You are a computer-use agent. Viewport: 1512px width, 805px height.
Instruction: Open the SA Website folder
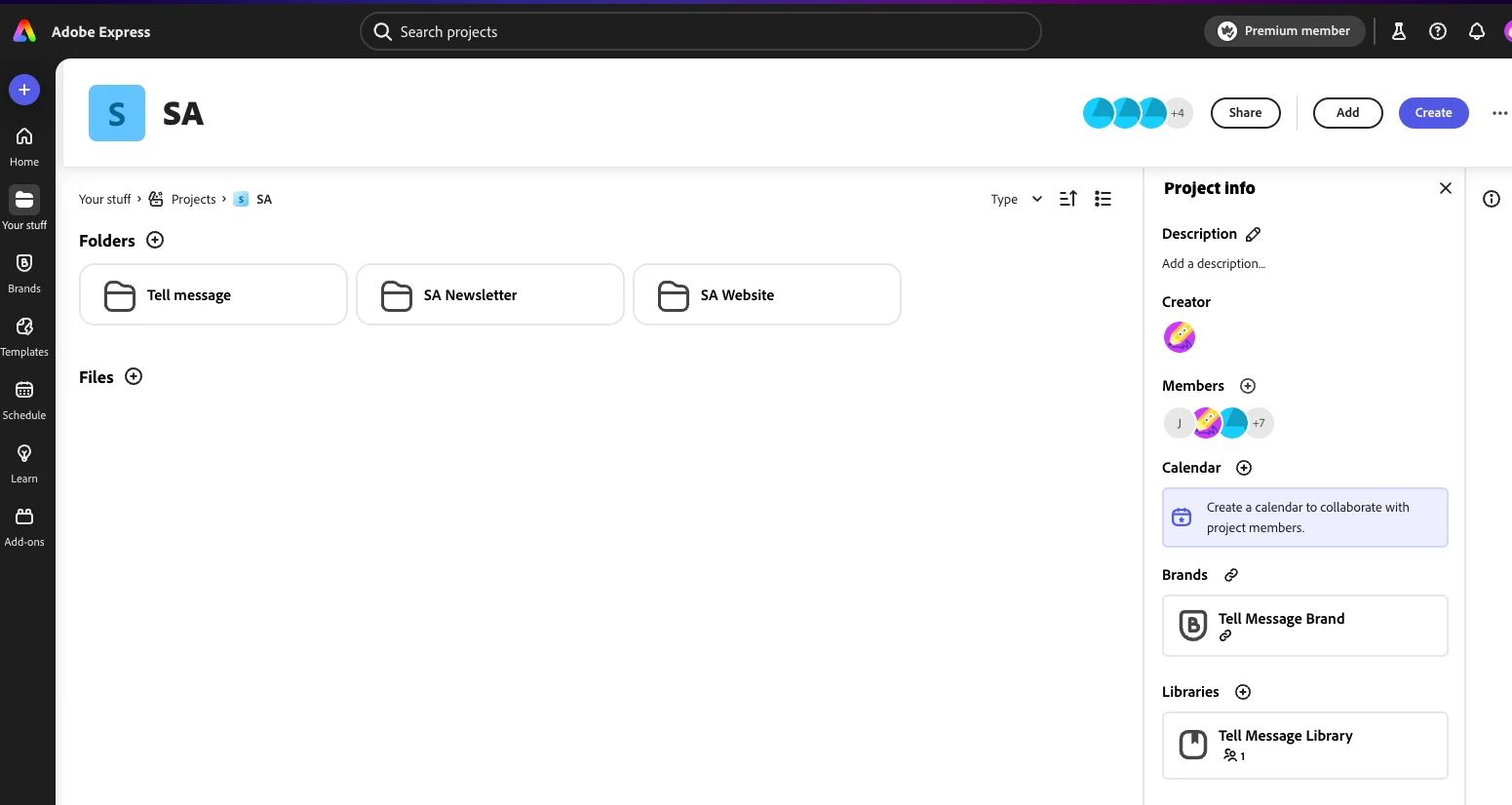[x=767, y=294]
